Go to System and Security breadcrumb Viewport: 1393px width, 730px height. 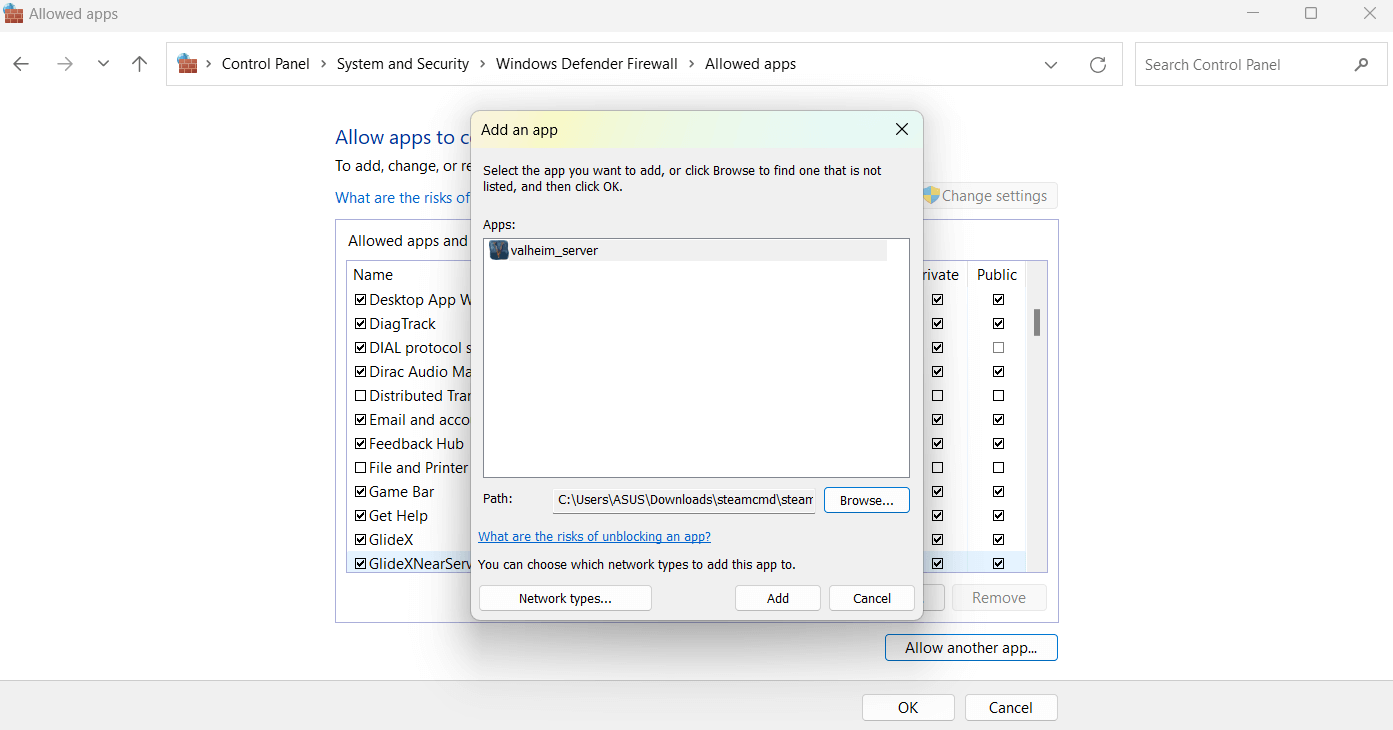(402, 64)
